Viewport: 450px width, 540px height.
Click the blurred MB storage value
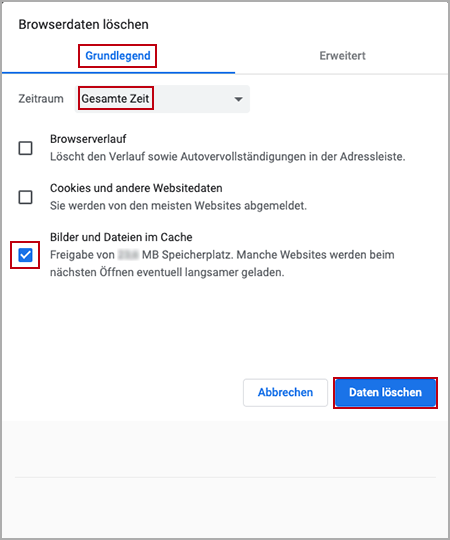pyautogui.click(x=128, y=255)
